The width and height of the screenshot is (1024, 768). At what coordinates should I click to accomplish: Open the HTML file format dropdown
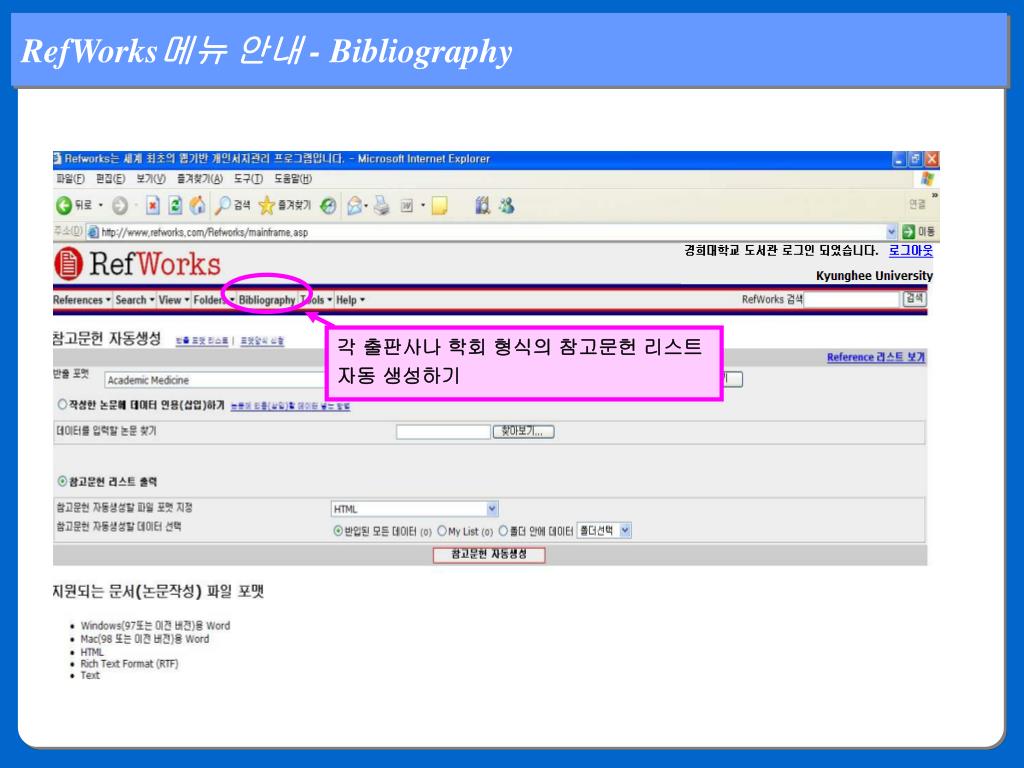pos(415,509)
